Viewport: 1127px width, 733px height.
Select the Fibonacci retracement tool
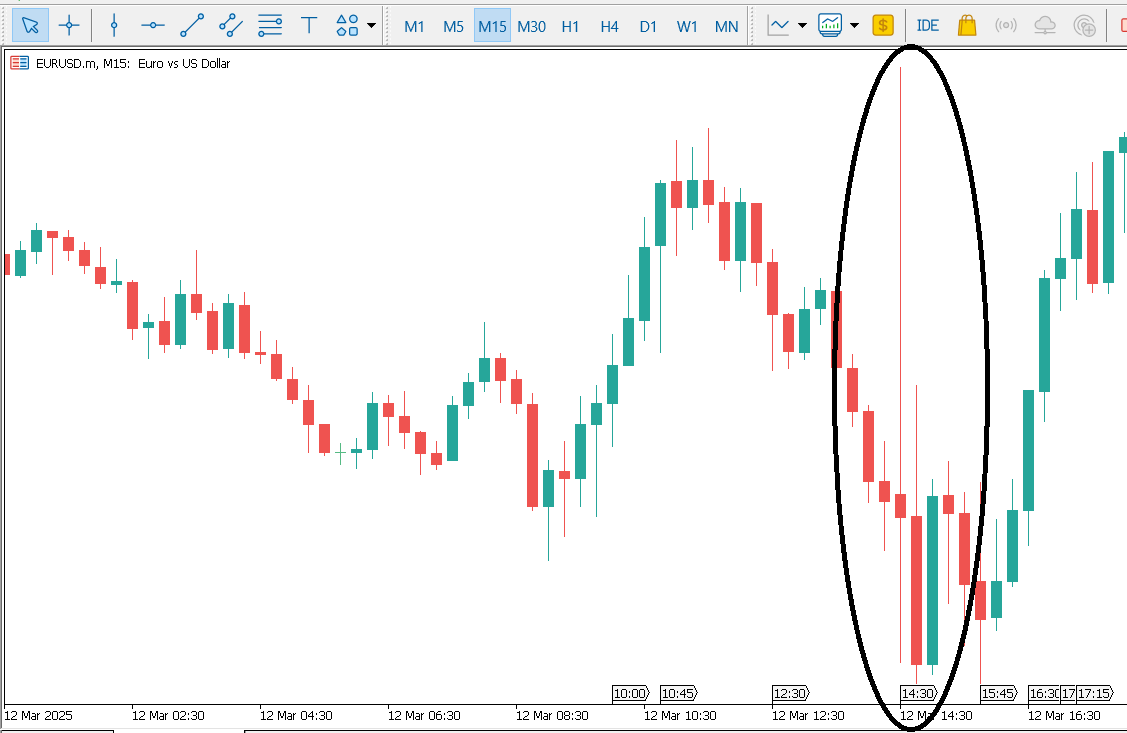coord(270,25)
